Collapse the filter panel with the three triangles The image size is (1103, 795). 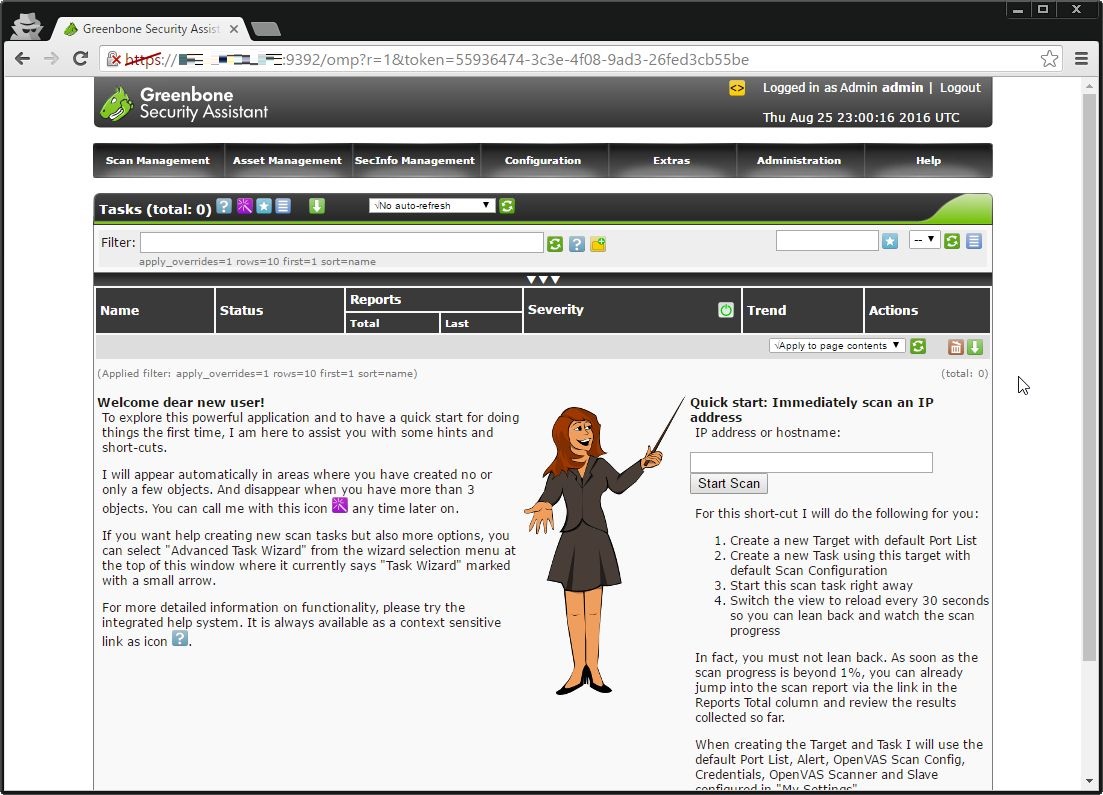[x=543, y=279]
